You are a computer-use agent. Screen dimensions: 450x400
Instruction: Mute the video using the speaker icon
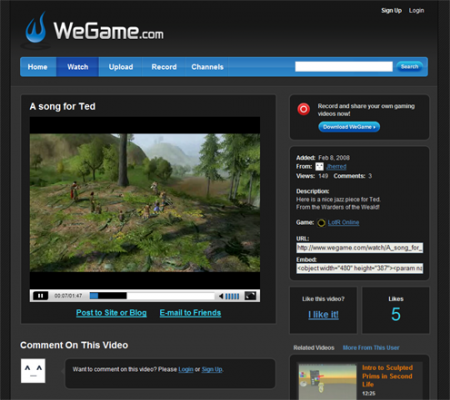[x=221, y=296]
